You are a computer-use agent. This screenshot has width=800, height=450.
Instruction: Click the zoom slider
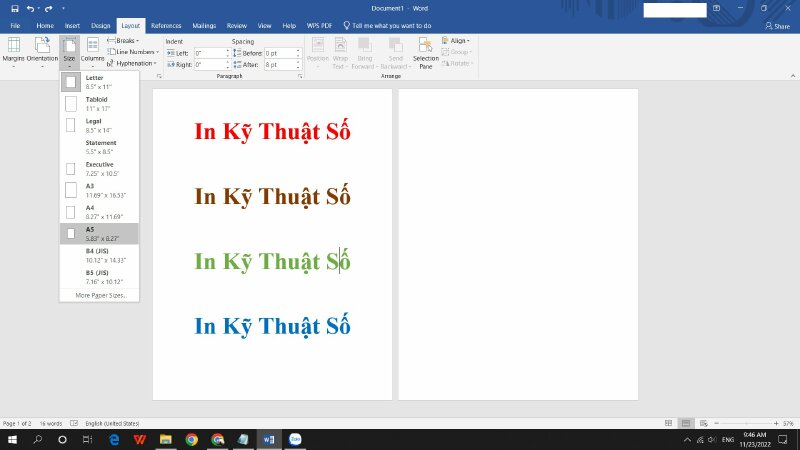(746, 423)
